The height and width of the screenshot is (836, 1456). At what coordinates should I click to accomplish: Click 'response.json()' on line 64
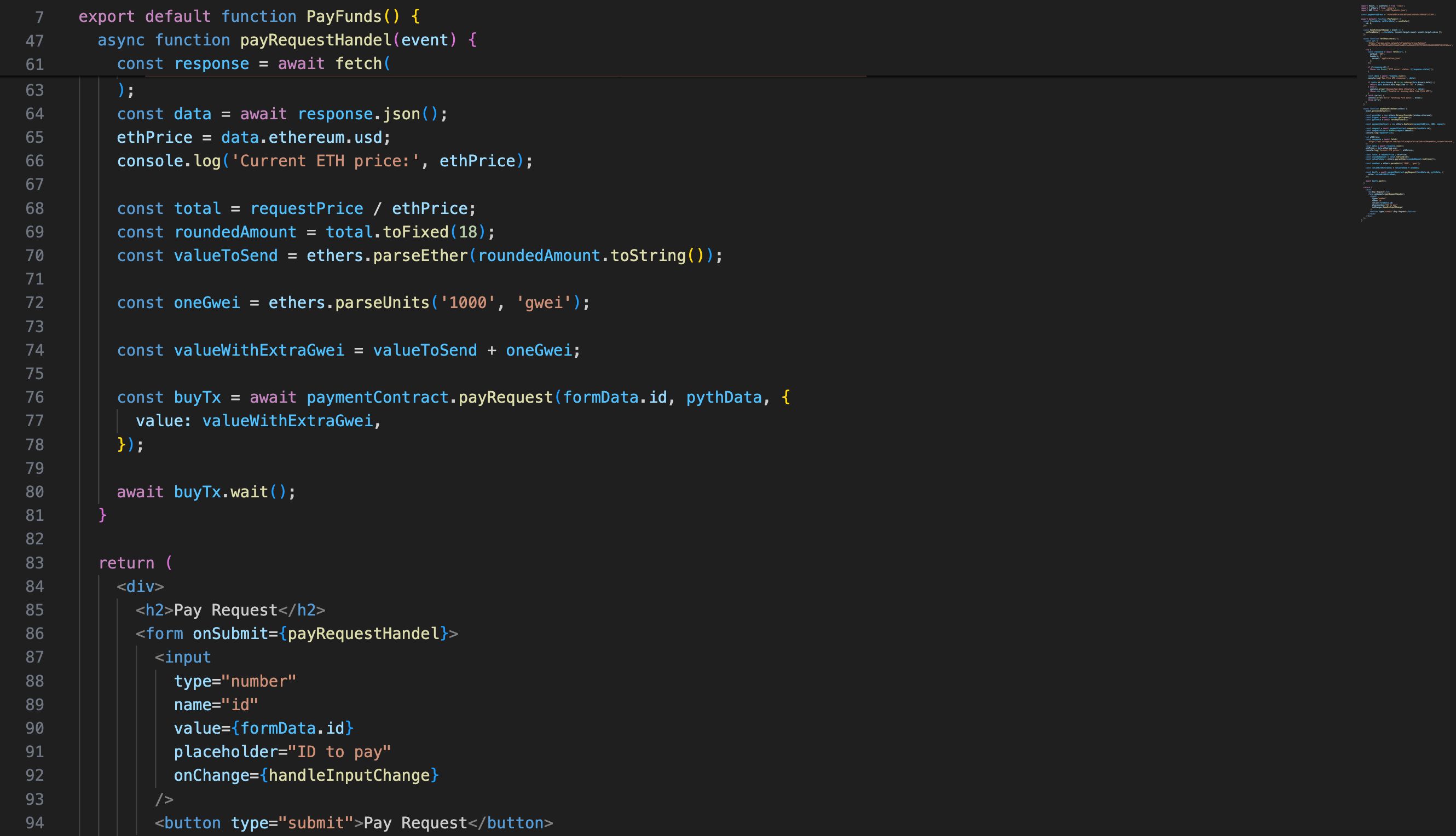coord(368,114)
